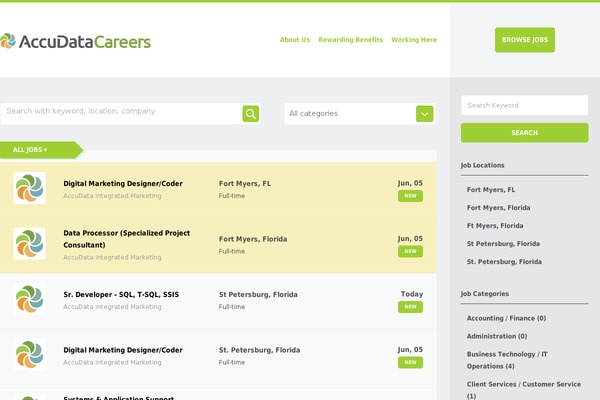
Task: Open Digital Marketing Designer/Coder in Fort Myers, FL
Action: pyautogui.click(x=123, y=183)
